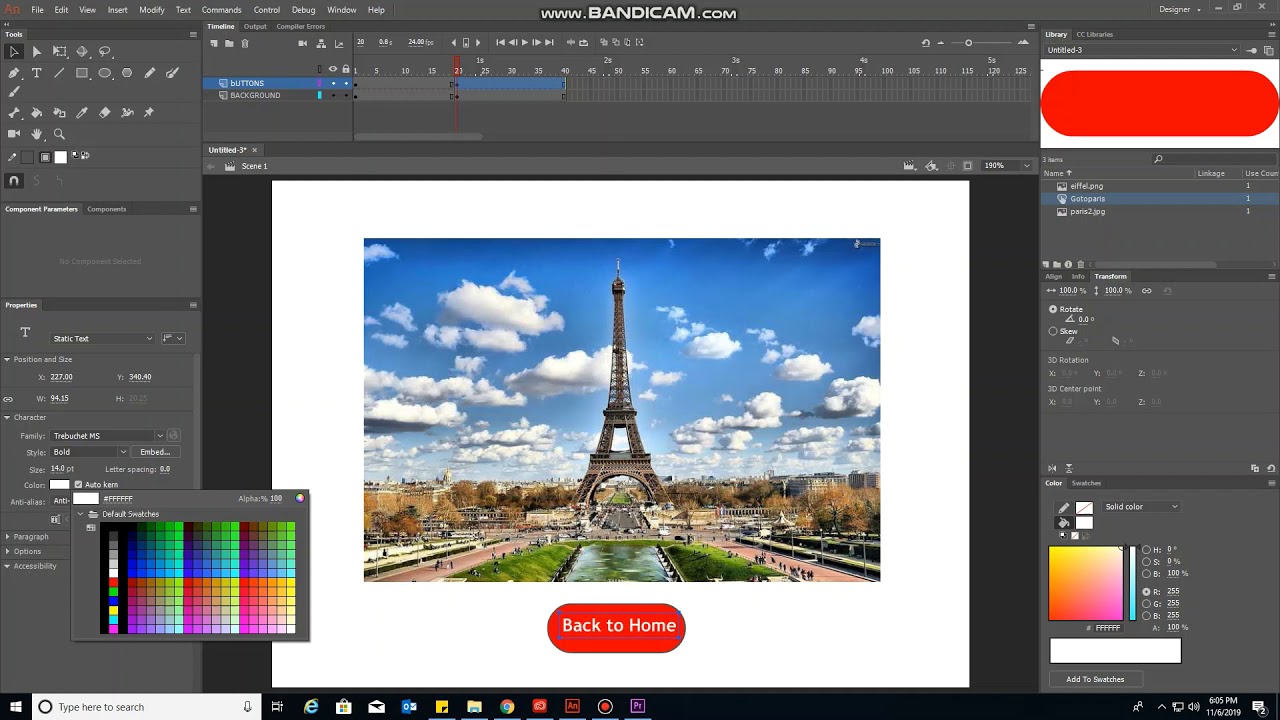The width and height of the screenshot is (1280, 720).
Task: Switch to the Swatches tab
Action: (1086, 483)
